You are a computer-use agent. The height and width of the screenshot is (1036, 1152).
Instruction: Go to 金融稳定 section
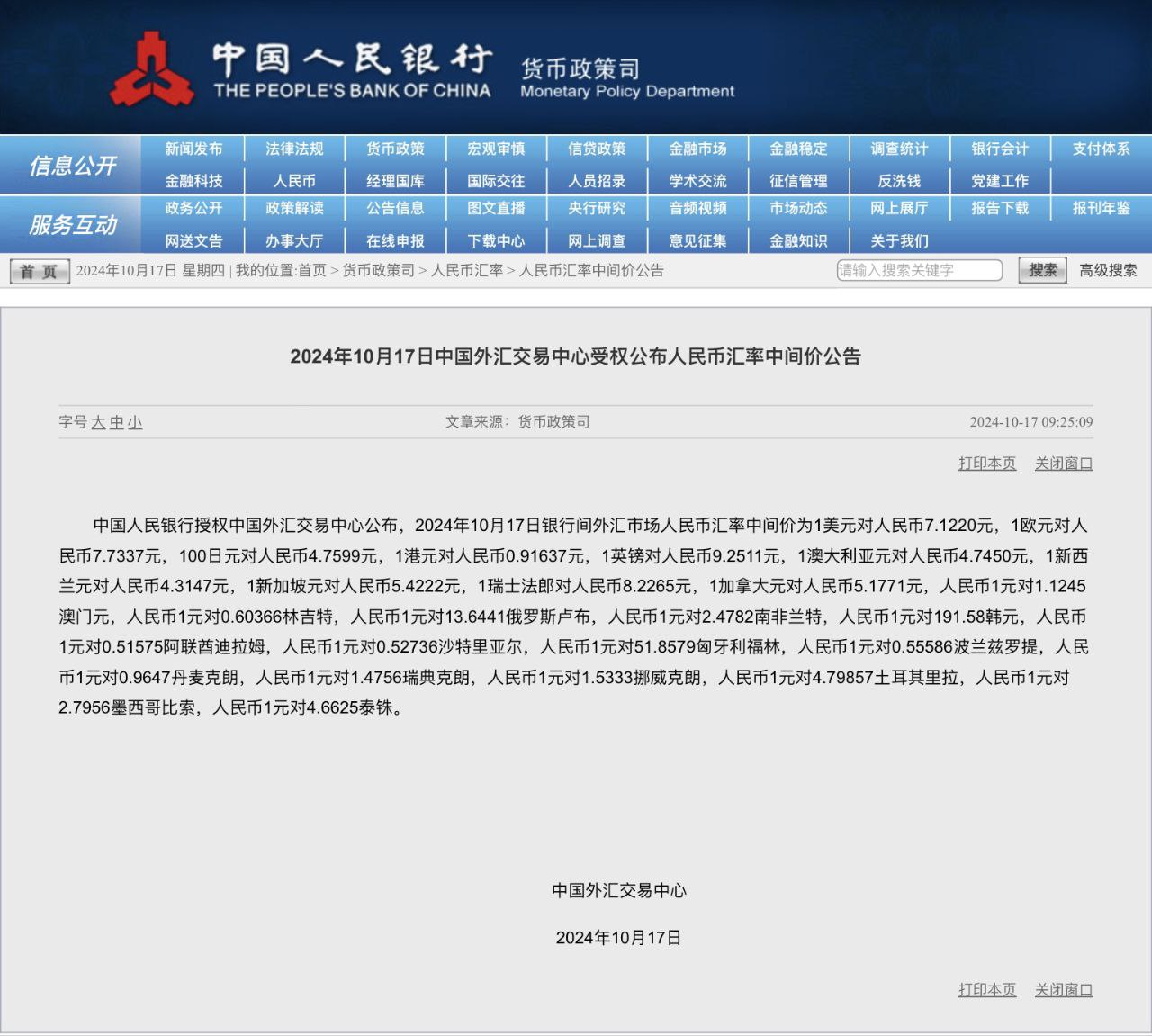pyautogui.click(x=798, y=149)
